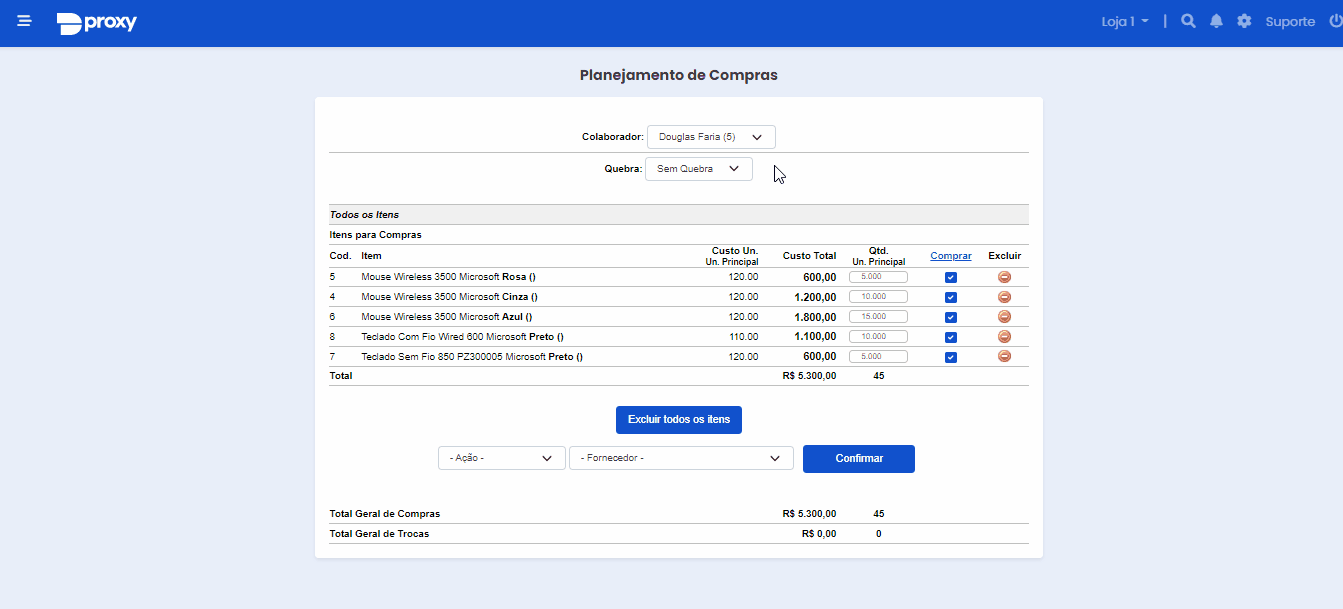Click the Total Geral de Trocas label
The image size is (1343, 609).
[x=380, y=534]
